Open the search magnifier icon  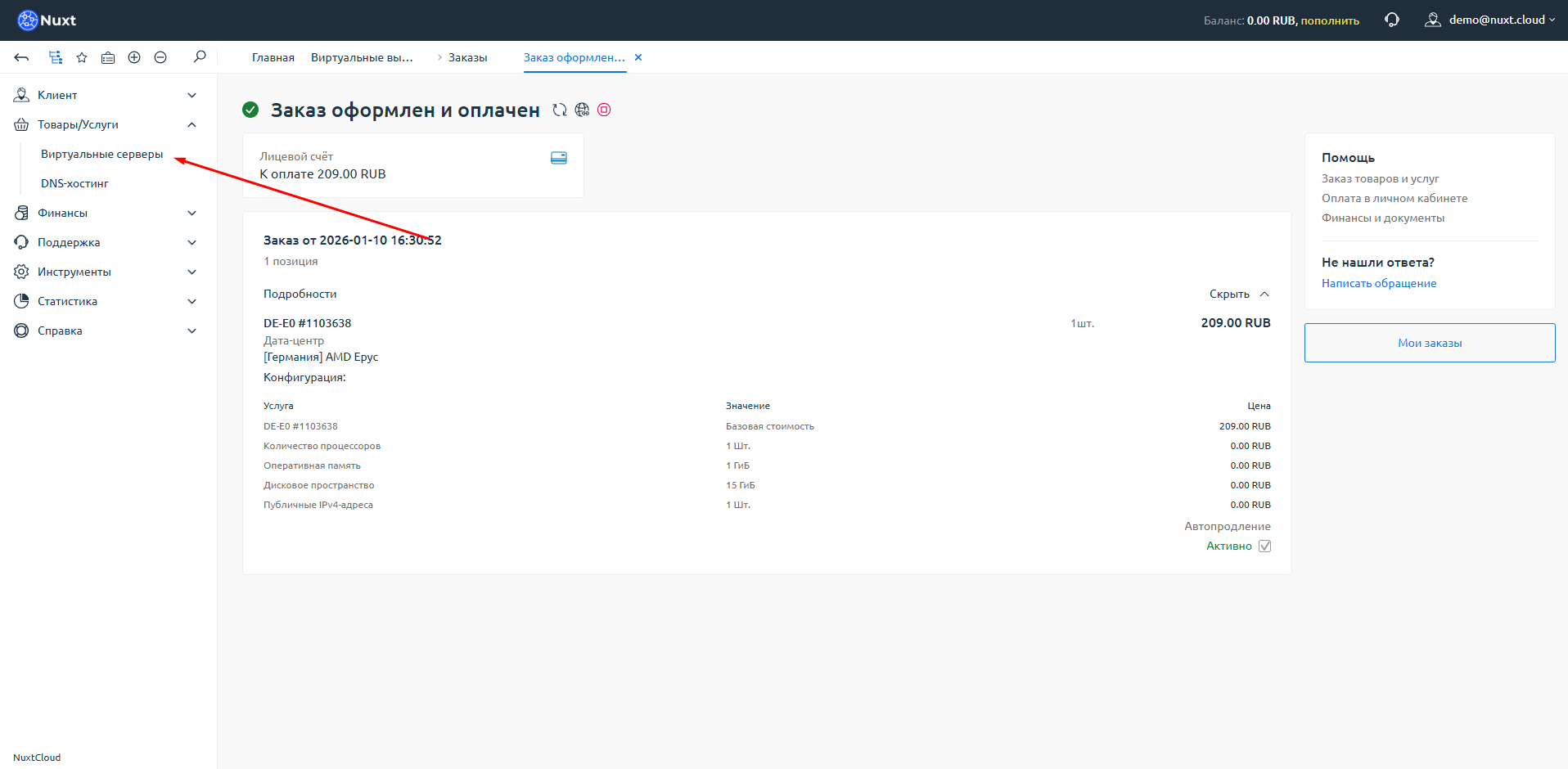pyautogui.click(x=199, y=56)
